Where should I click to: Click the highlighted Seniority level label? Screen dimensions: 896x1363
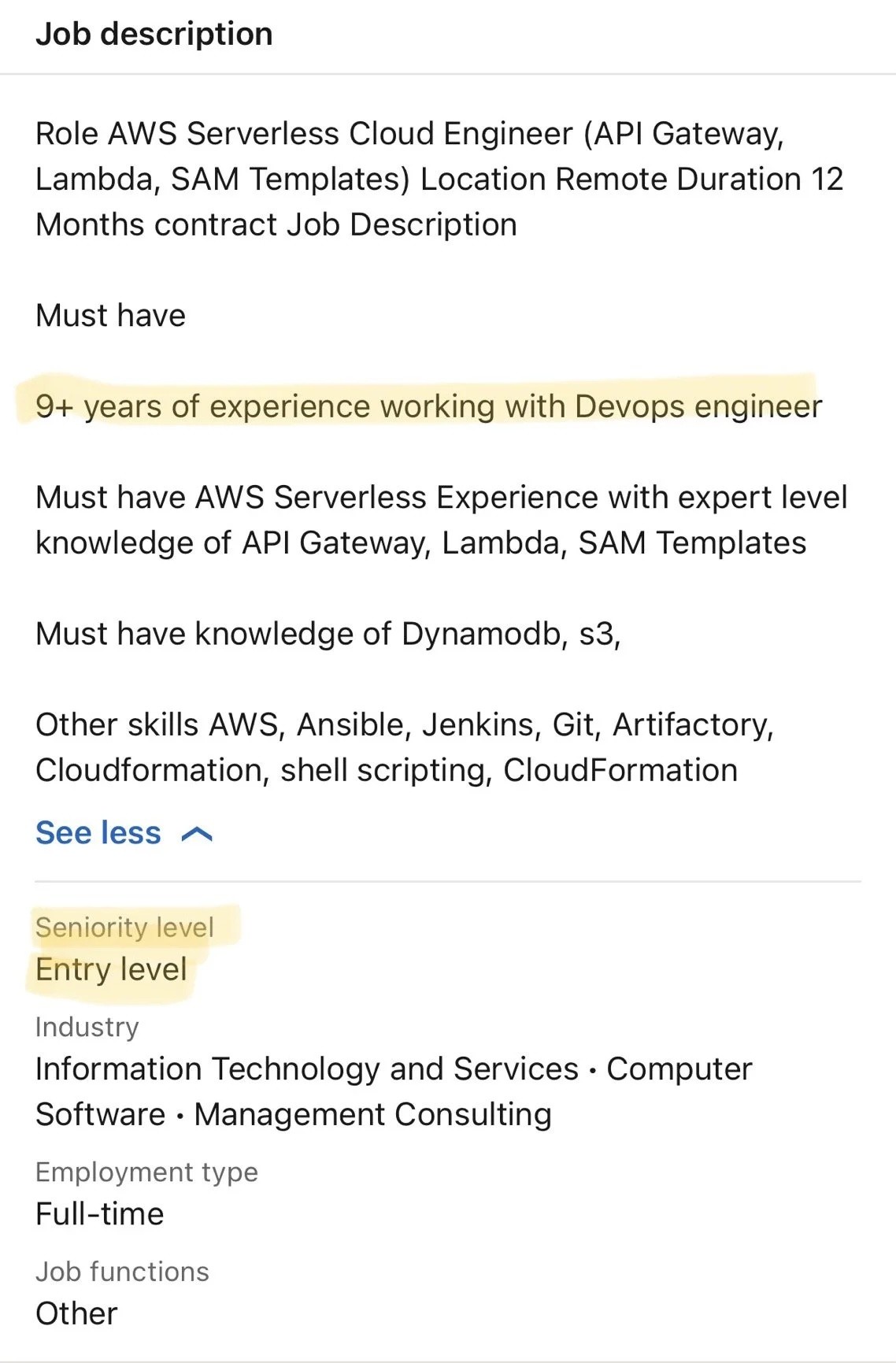point(124,928)
